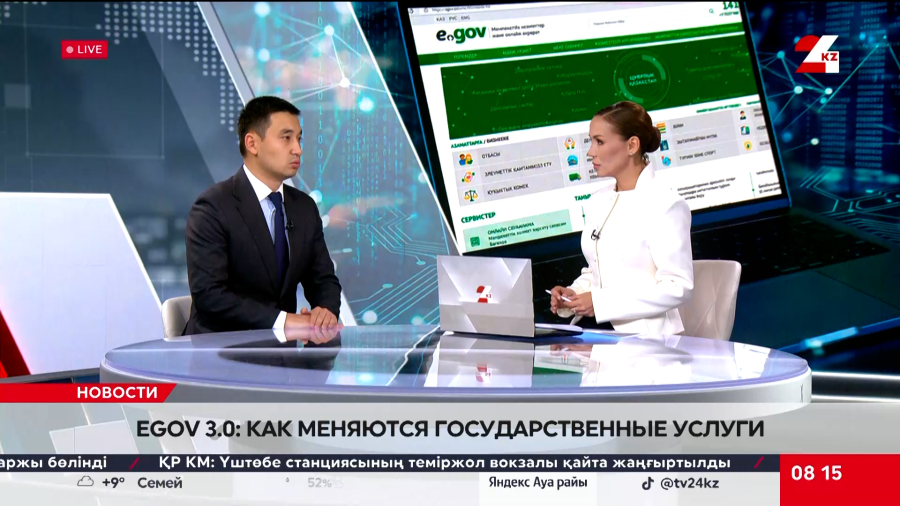The height and width of the screenshot is (506, 900).
Task: Click the red НОВОСТИ label
Action: (x=117, y=392)
